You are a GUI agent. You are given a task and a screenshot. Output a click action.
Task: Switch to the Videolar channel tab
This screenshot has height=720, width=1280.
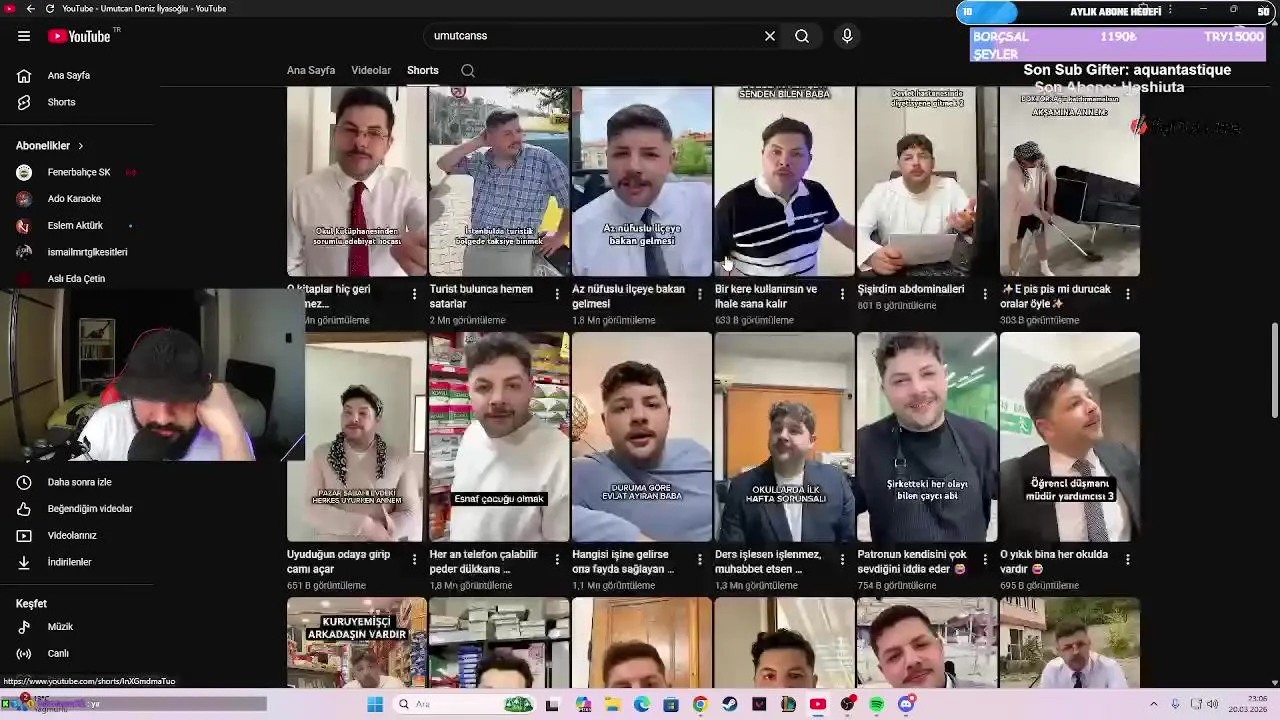click(371, 71)
